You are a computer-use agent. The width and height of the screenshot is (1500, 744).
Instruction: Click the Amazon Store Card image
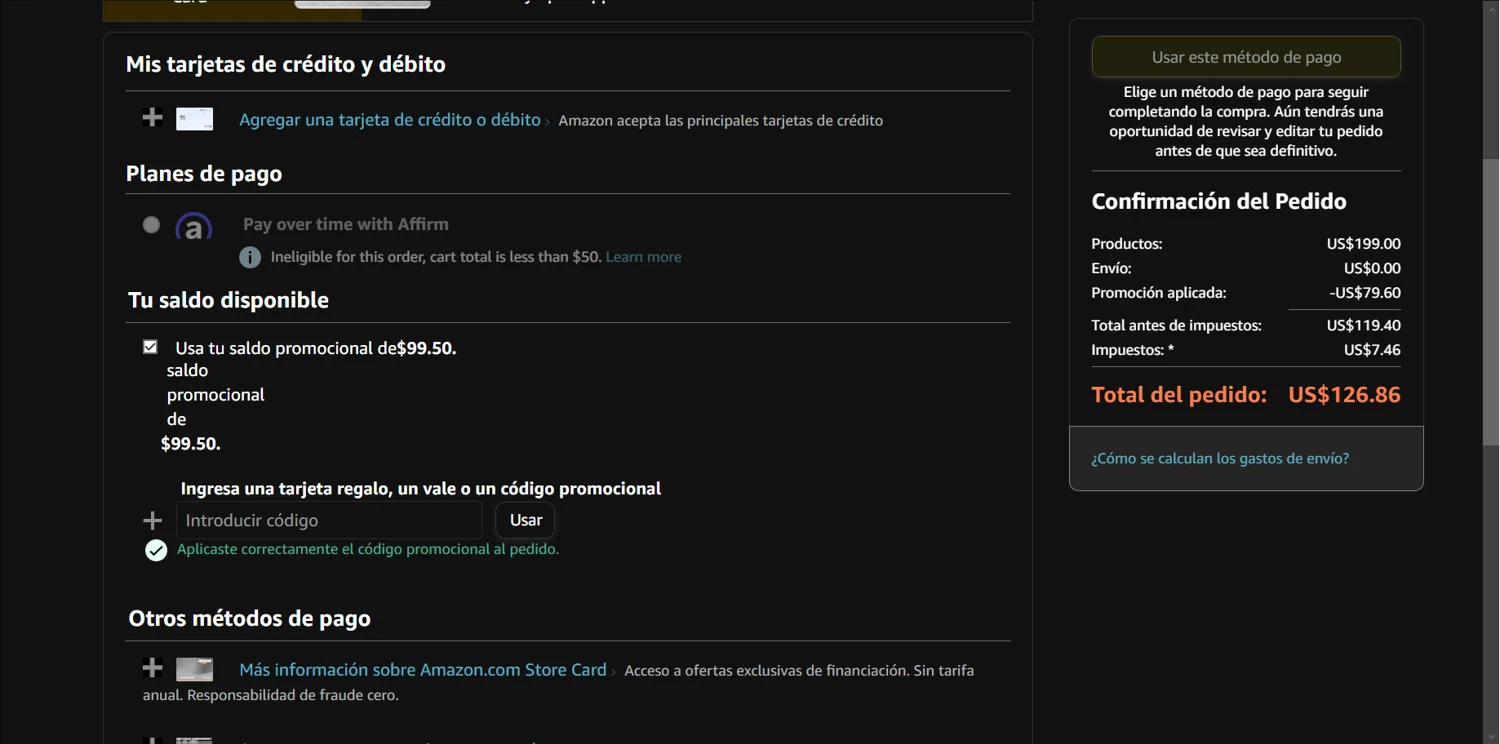tap(194, 669)
